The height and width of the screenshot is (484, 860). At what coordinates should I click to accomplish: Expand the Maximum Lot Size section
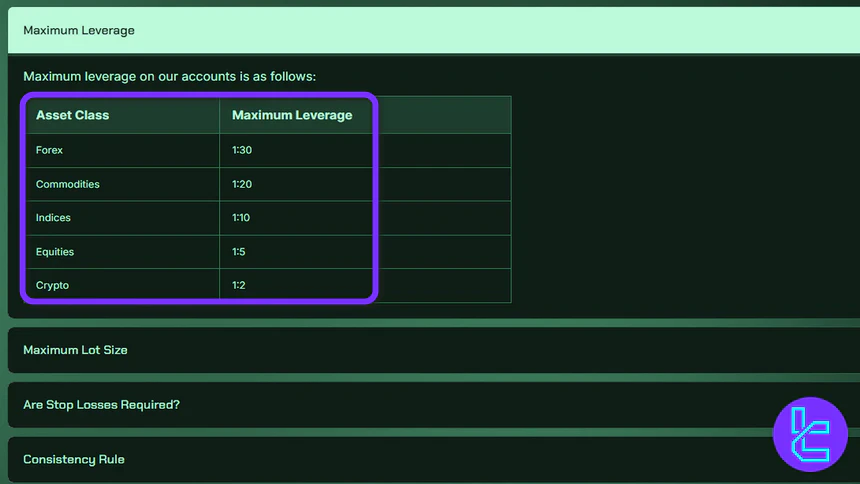tap(75, 350)
